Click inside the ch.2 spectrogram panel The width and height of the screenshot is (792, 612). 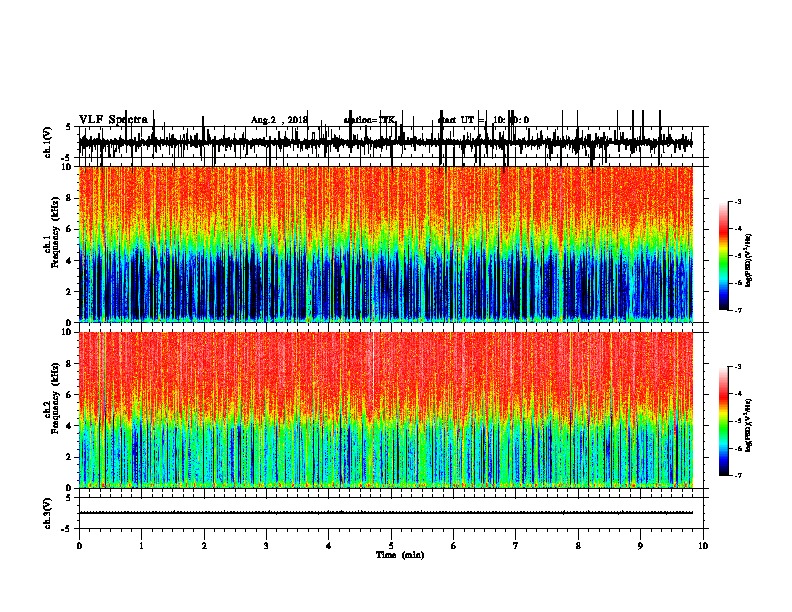pyautogui.click(x=386, y=410)
